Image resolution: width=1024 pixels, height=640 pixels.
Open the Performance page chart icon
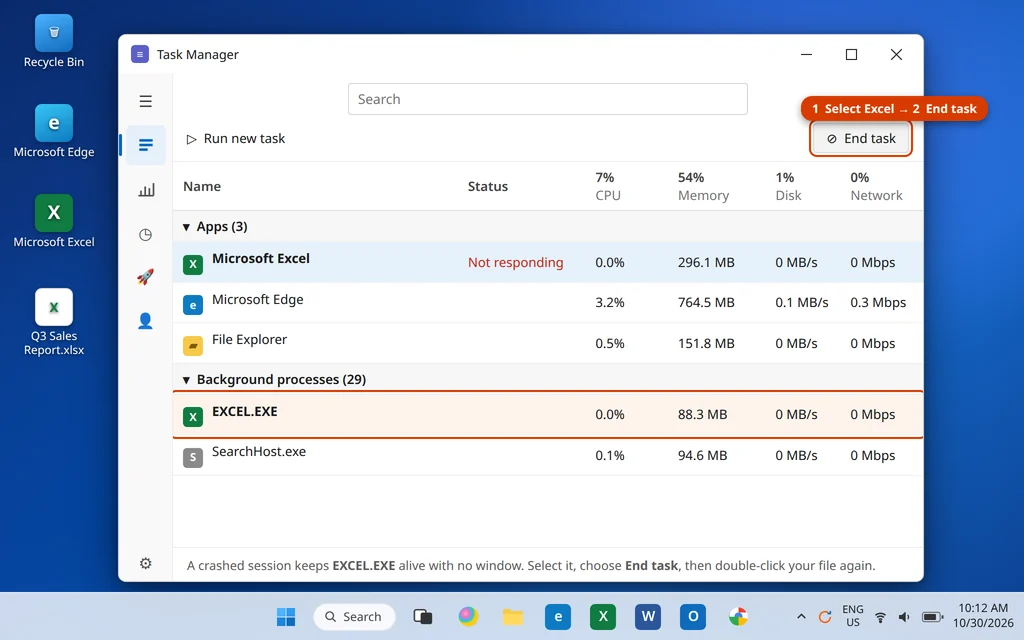click(x=146, y=190)
